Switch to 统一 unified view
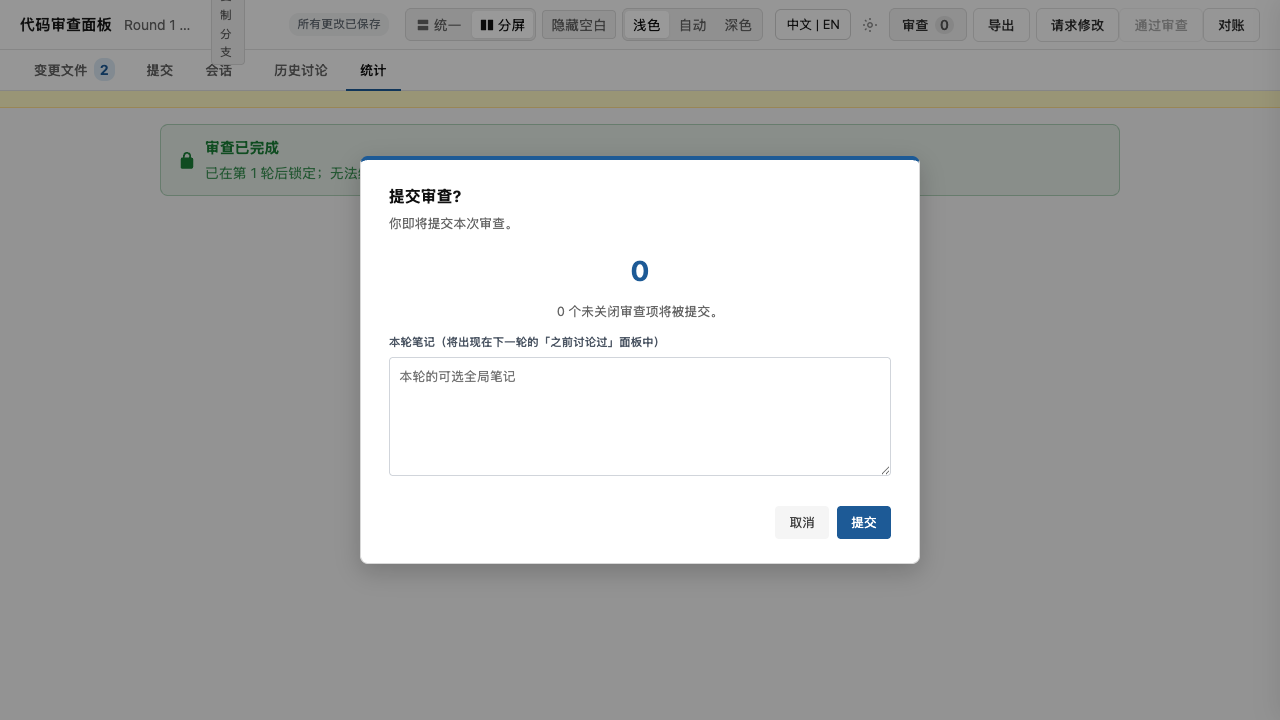Image resolution: width=1280 pixels, height=720 pixels. point(439,25)
